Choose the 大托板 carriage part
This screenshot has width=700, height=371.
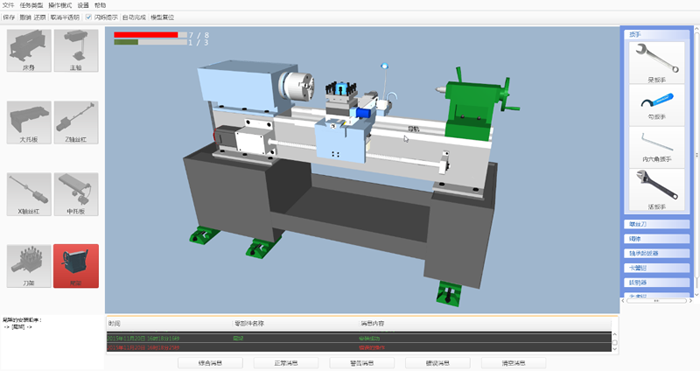pos(29,122)
